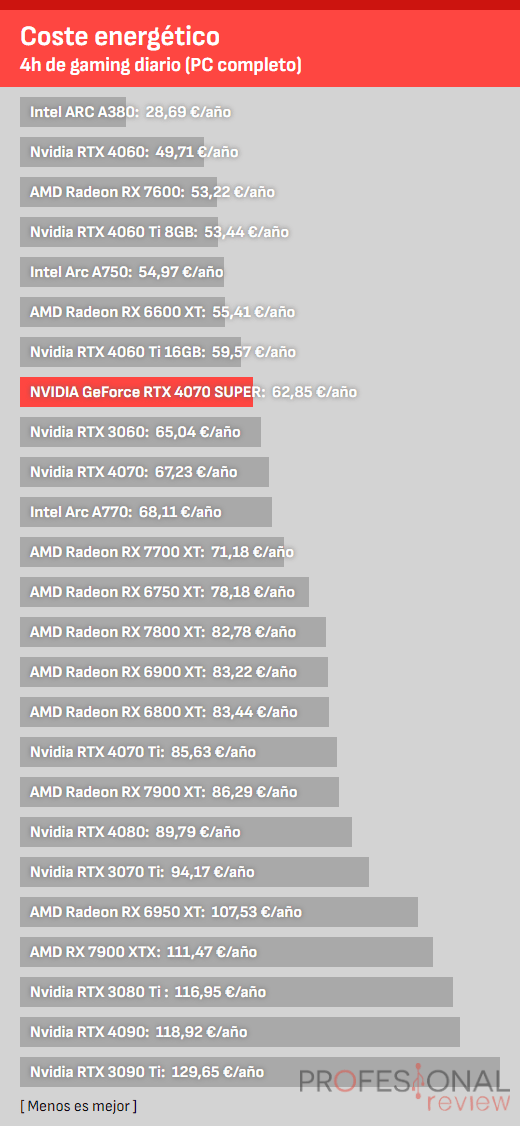
Task: Click the Intel Arc A750 bar
Action: (122, 272)
